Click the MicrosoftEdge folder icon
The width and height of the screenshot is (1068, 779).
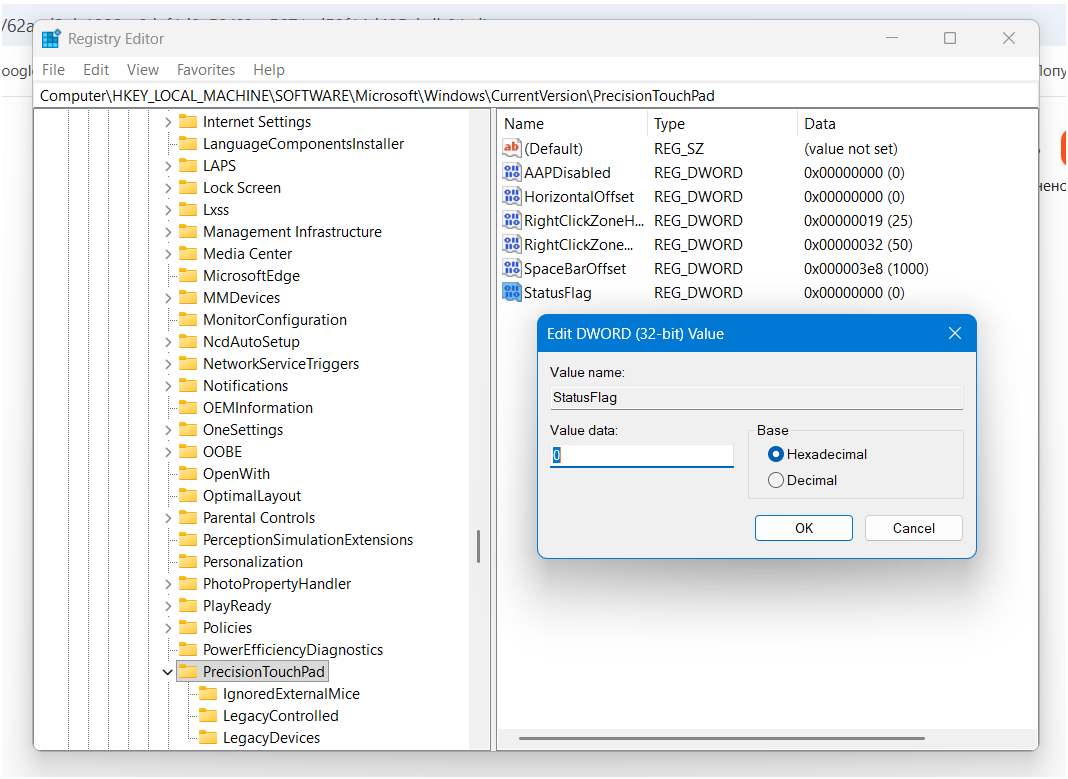188,276
